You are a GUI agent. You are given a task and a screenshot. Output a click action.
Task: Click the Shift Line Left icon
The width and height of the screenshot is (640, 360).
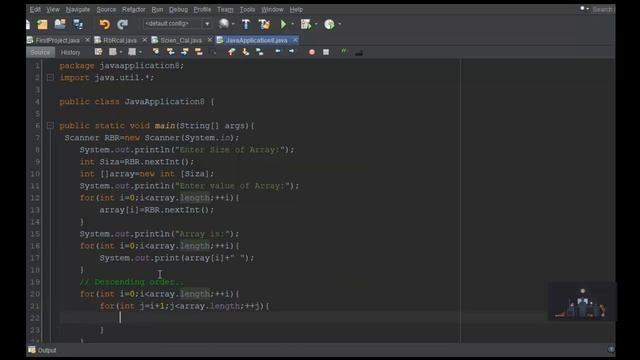click(278, 51)
